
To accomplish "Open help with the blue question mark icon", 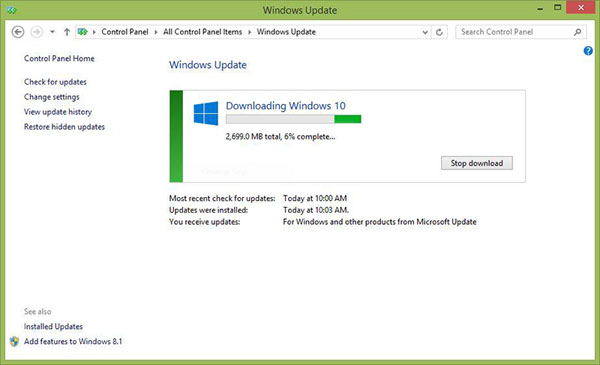I will pos(588,51).
